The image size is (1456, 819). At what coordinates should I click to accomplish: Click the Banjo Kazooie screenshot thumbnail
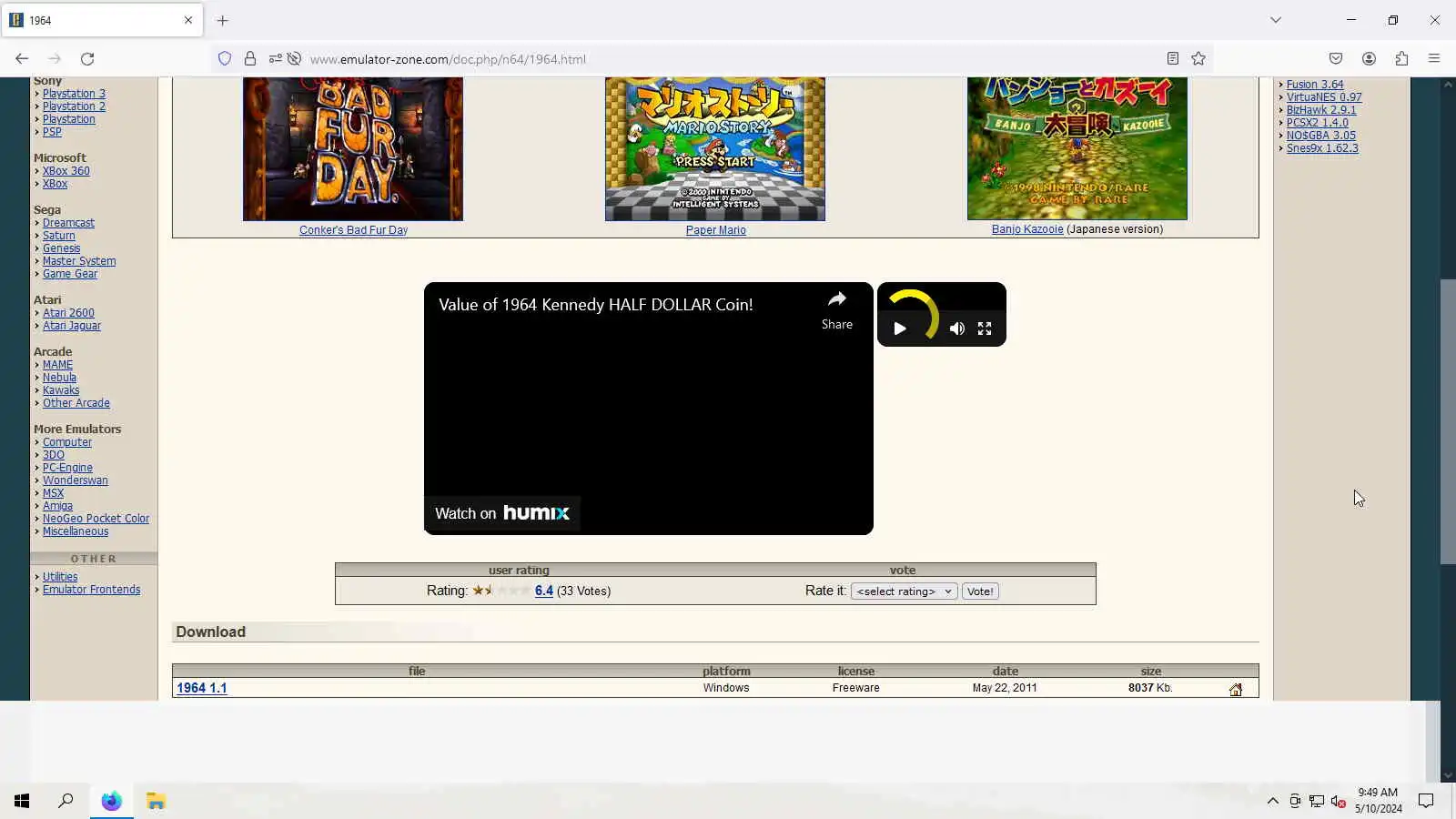pyautogui.click(x=1077, y=148)
